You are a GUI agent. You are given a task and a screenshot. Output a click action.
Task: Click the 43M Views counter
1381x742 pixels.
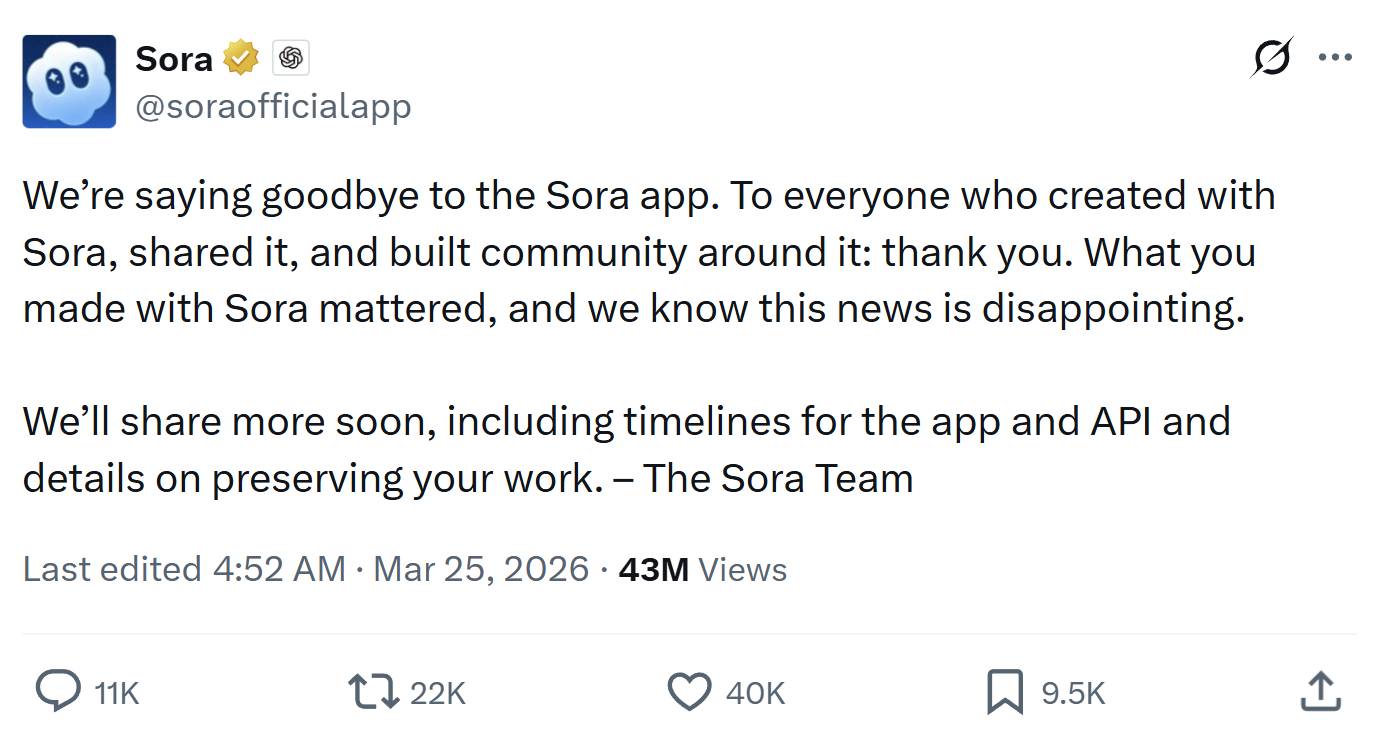(702, 569)
